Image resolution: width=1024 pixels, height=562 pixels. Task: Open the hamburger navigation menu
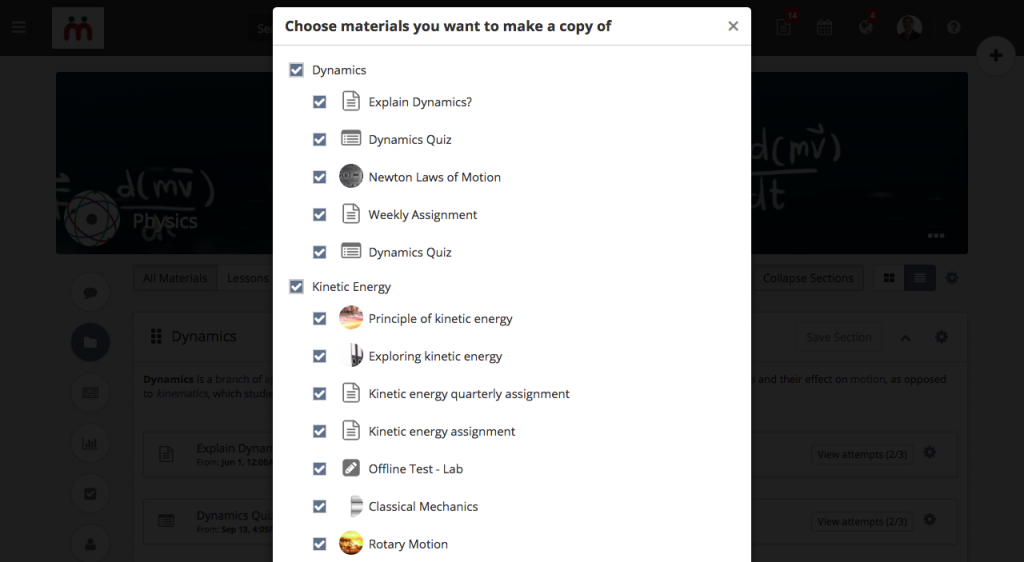19,27
